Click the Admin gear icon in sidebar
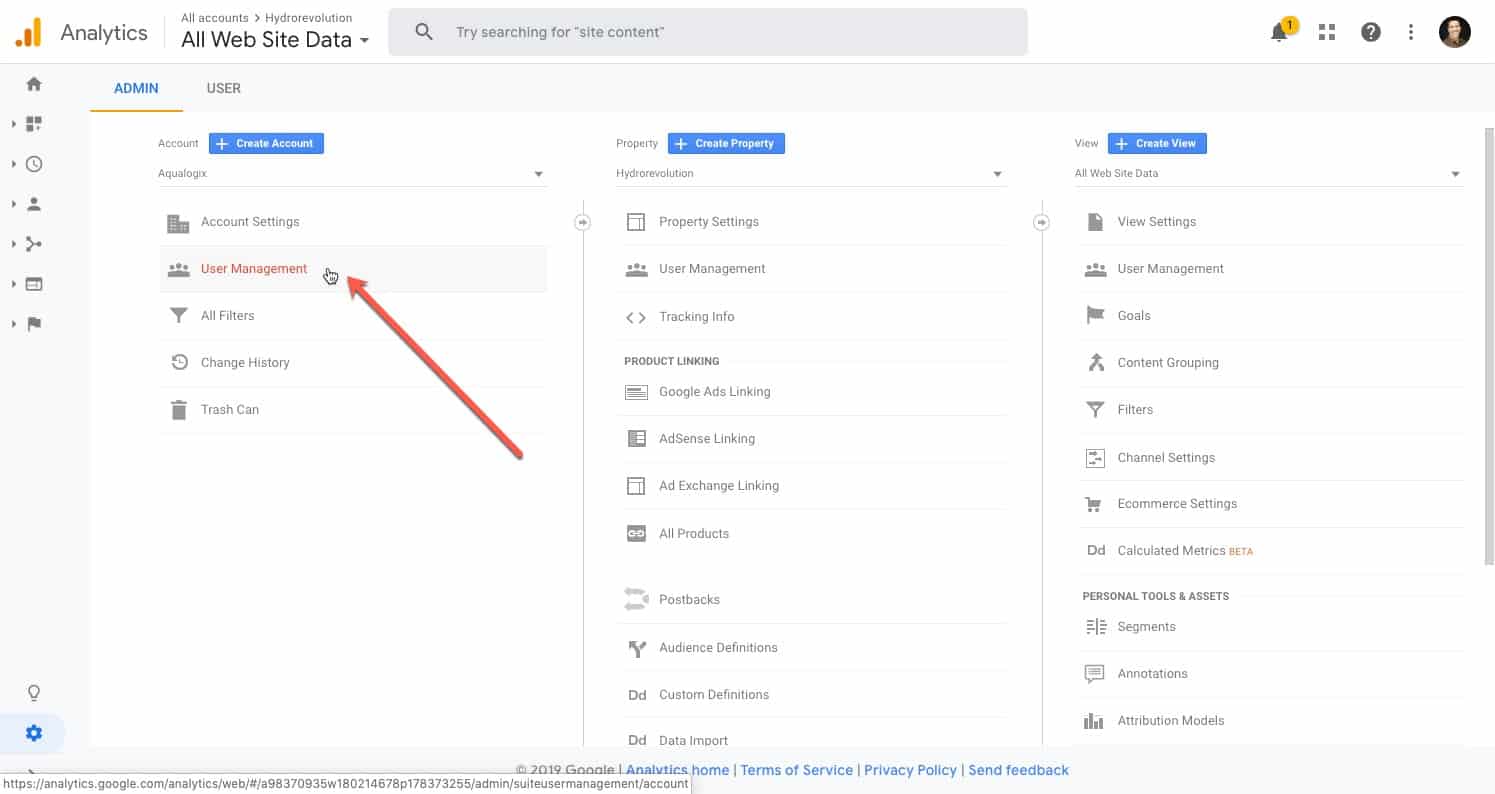Viewport: 1495px width, 794px height. coord(34,733)
